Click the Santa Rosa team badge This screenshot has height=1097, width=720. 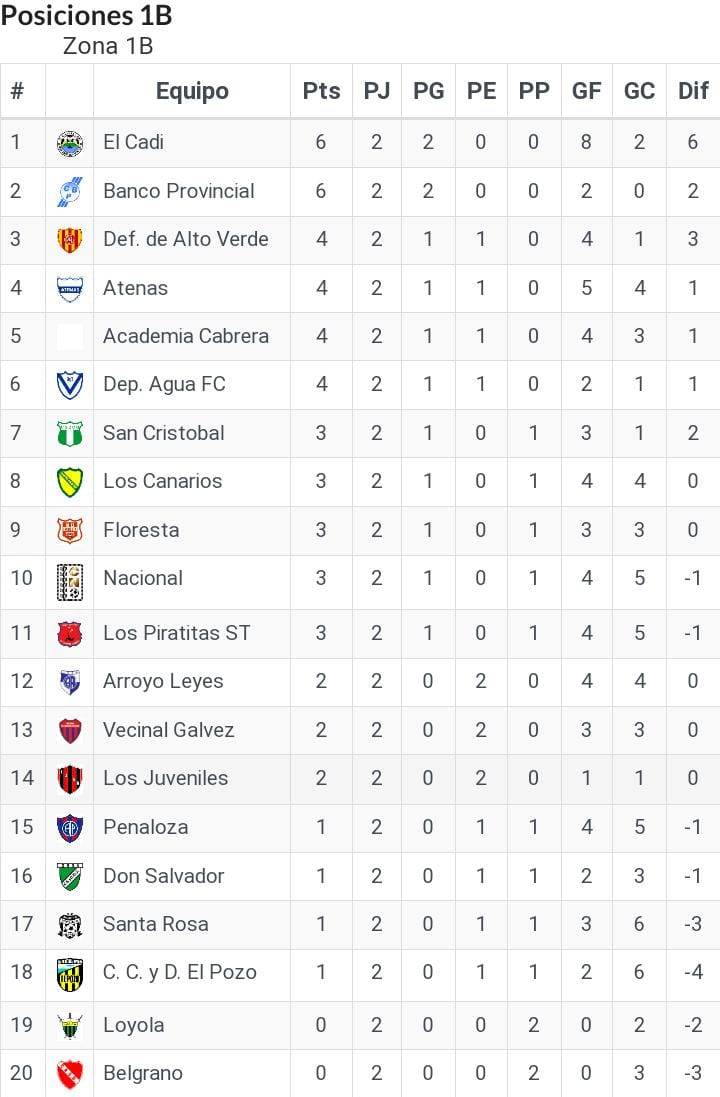(x=70, y=924)
